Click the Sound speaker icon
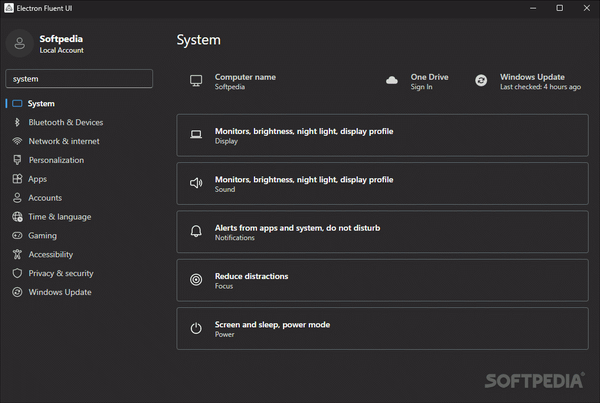The image size is (600, 403). coord(196,183)
